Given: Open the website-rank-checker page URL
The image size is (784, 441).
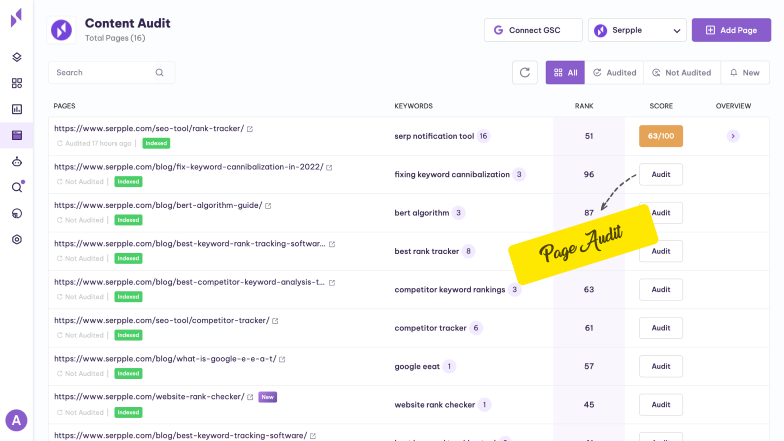Looking at the screenshot, I should (149, 396).
